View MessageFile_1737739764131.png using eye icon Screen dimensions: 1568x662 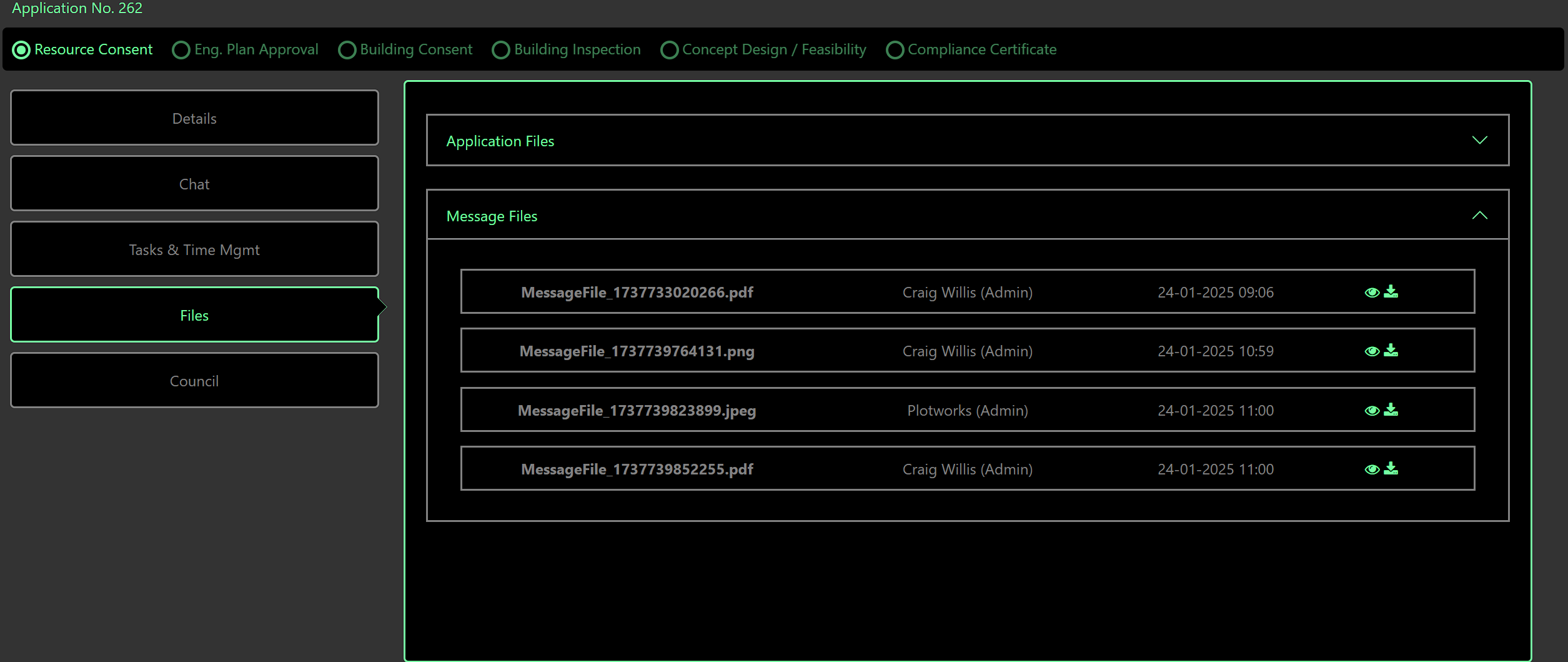tap(1371, 351)
